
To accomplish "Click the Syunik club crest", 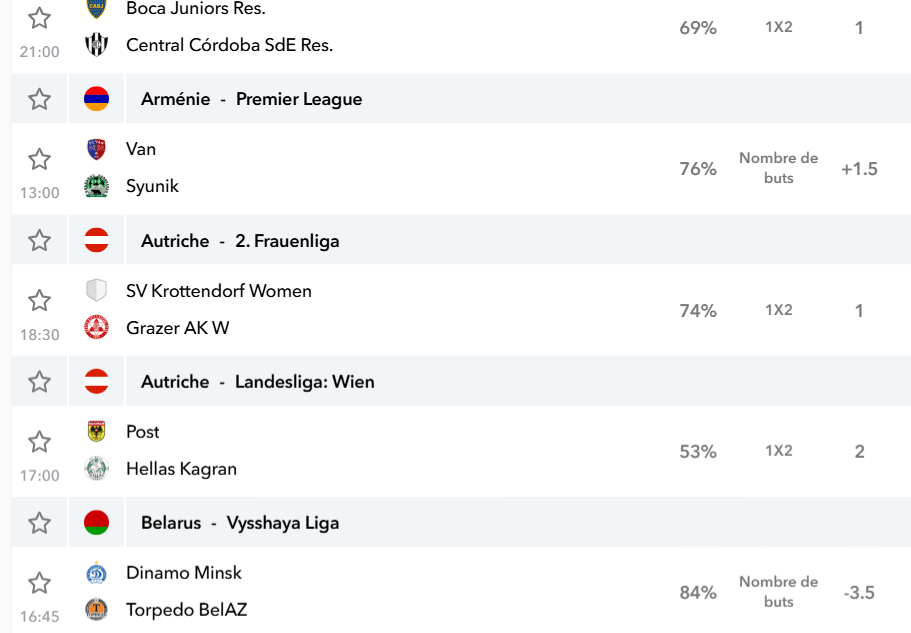I will (x=96, y=186).
